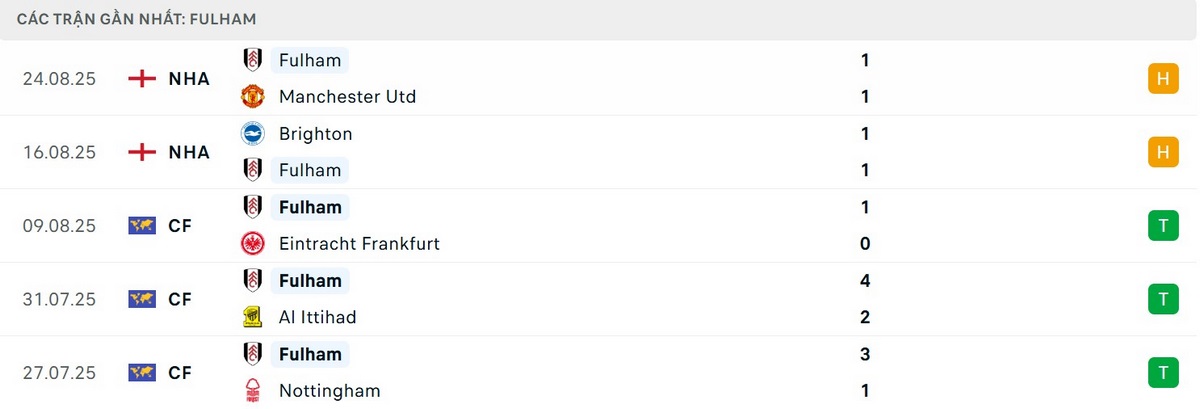
Task: Open the Al Ittihad team link
Action: click(x=317, y=317)
